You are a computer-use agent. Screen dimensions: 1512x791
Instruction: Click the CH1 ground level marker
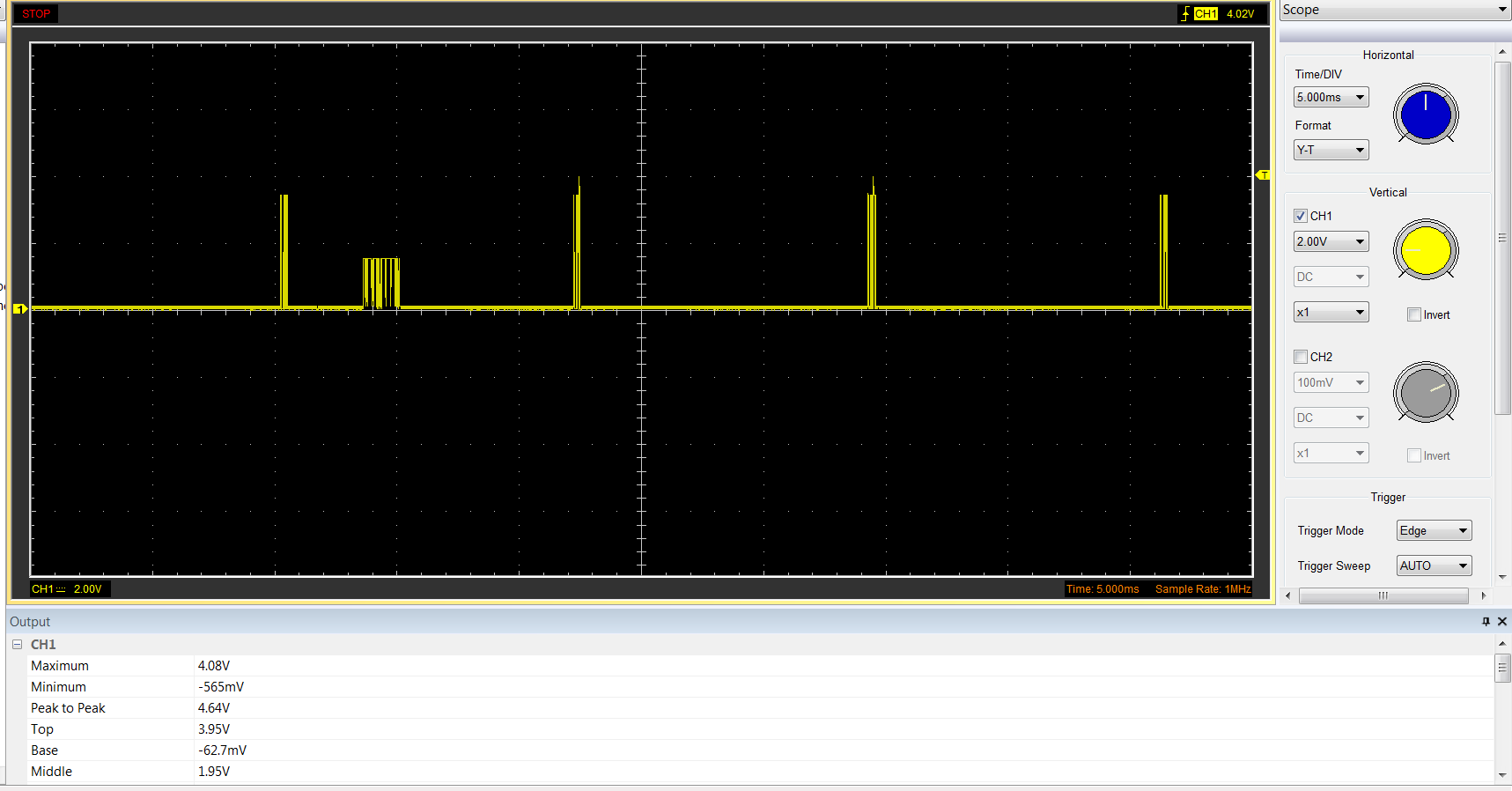tap(19, 309)
